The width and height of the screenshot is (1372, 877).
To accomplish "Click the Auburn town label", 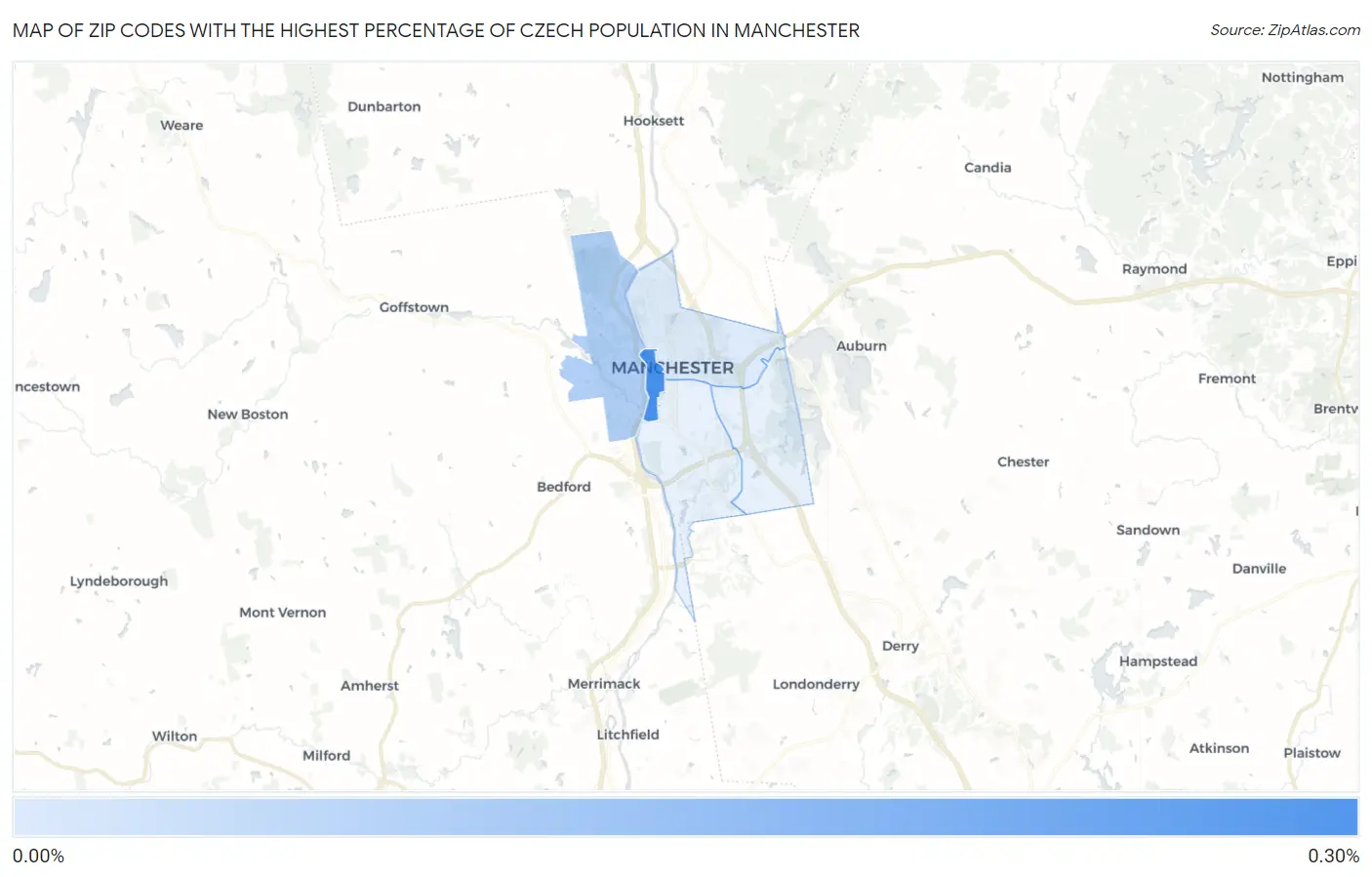I will [x=862, y=346].
